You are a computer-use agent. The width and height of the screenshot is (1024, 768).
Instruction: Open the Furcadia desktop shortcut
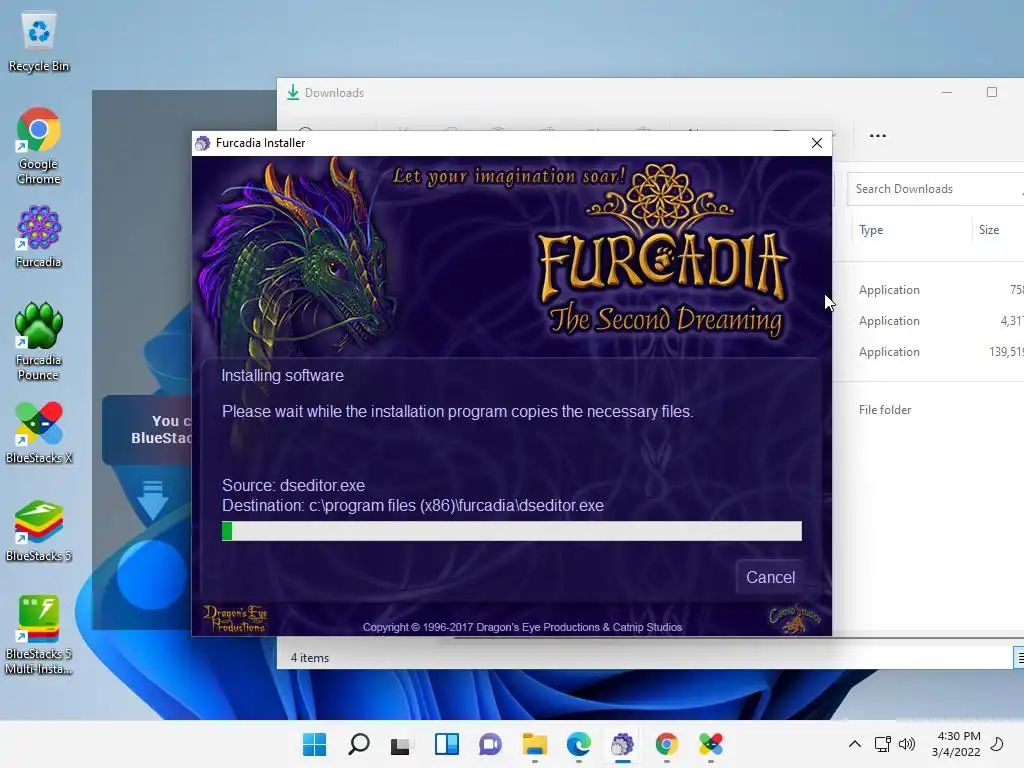click(x=39, y=237)
